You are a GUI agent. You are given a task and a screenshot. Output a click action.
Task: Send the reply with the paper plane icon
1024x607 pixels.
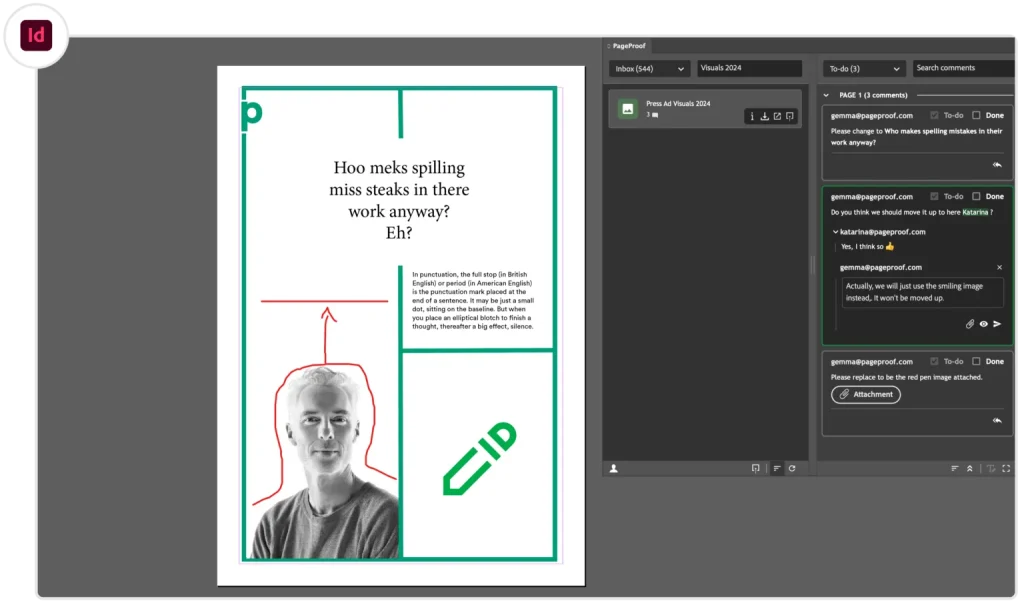click(997, 324)
